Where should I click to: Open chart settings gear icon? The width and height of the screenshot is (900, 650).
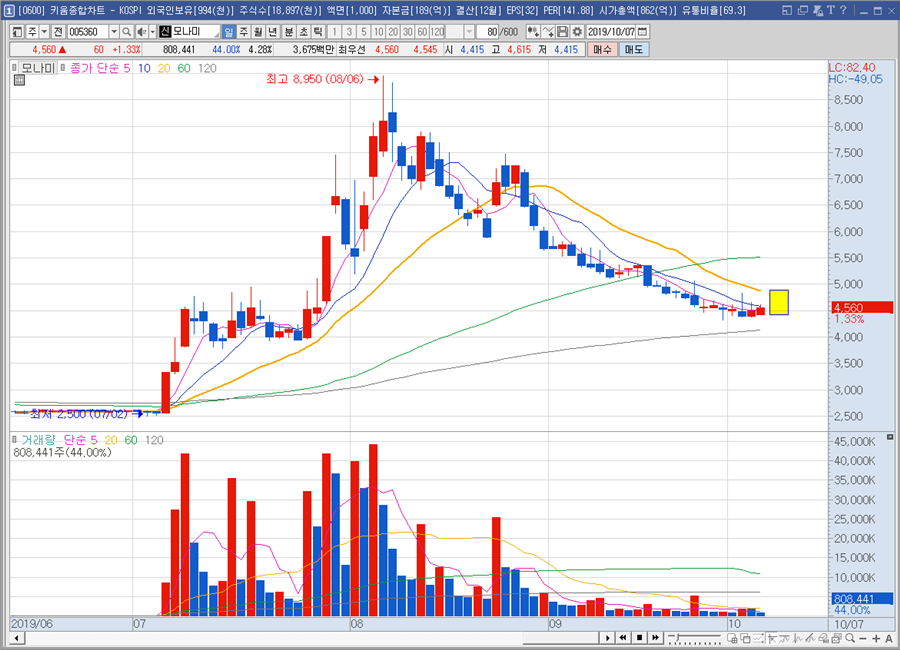point(577,32)
